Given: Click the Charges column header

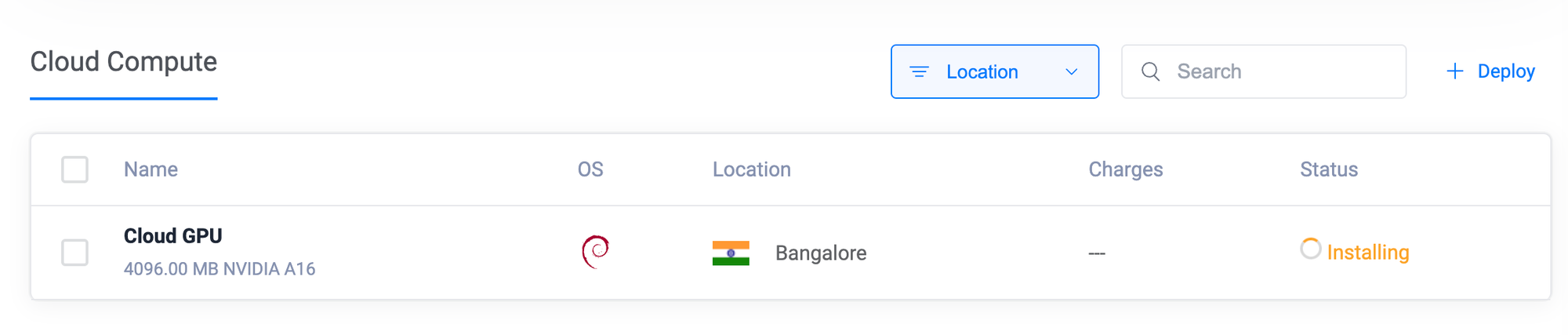Looking at the screenshot, I should [x=1125, y=169].
